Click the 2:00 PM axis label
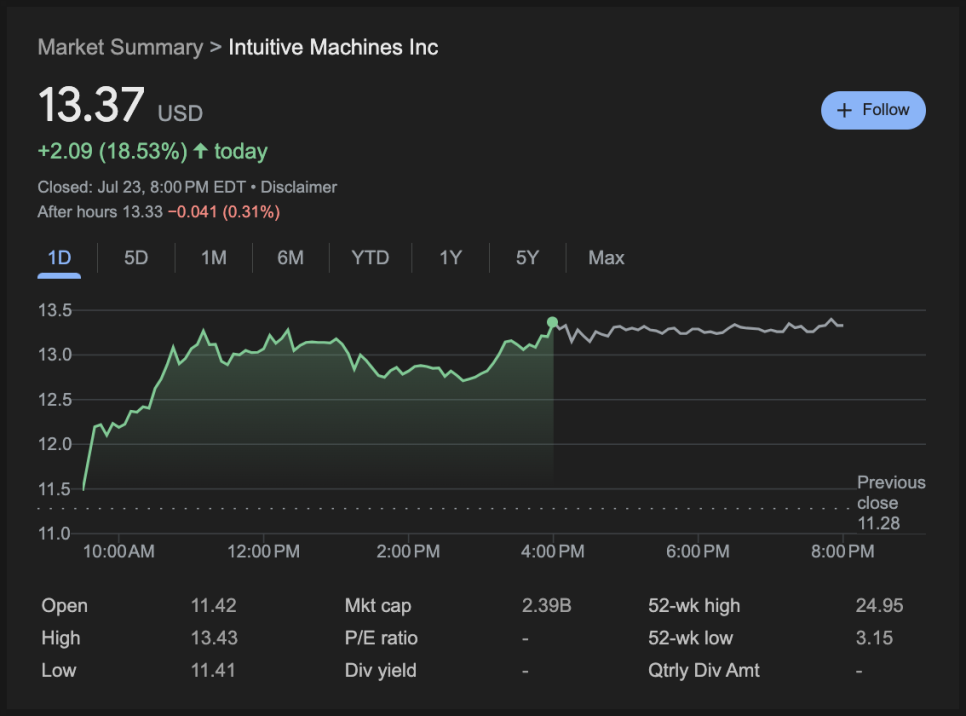 tap(408, 551)
